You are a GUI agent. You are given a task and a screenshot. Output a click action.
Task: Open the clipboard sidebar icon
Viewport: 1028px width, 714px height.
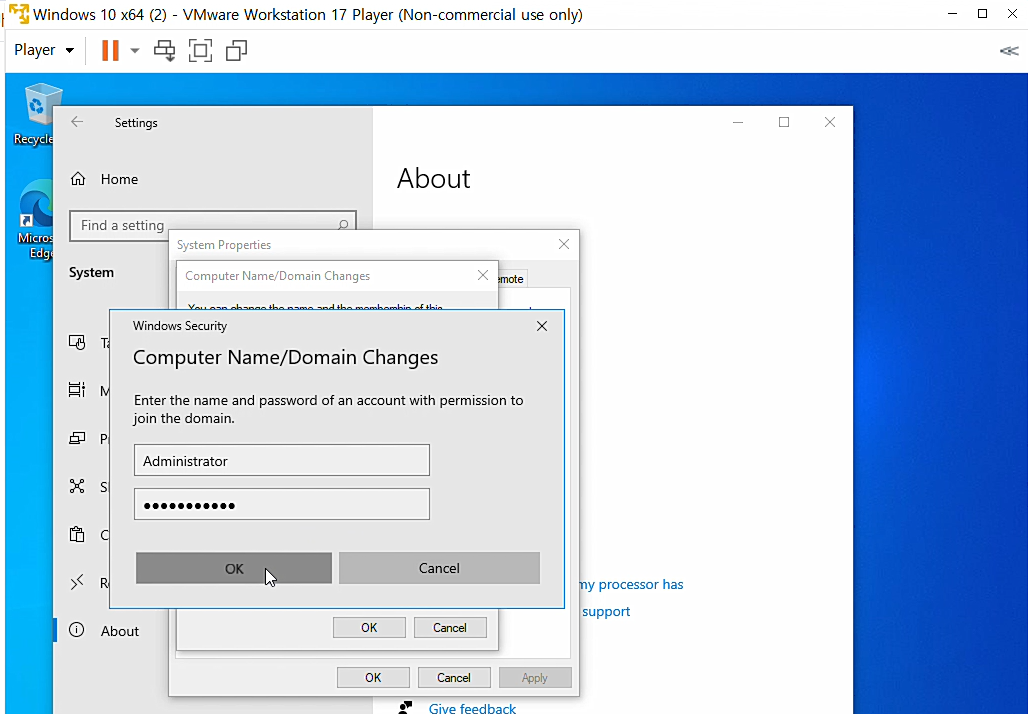tap(77, 534)
